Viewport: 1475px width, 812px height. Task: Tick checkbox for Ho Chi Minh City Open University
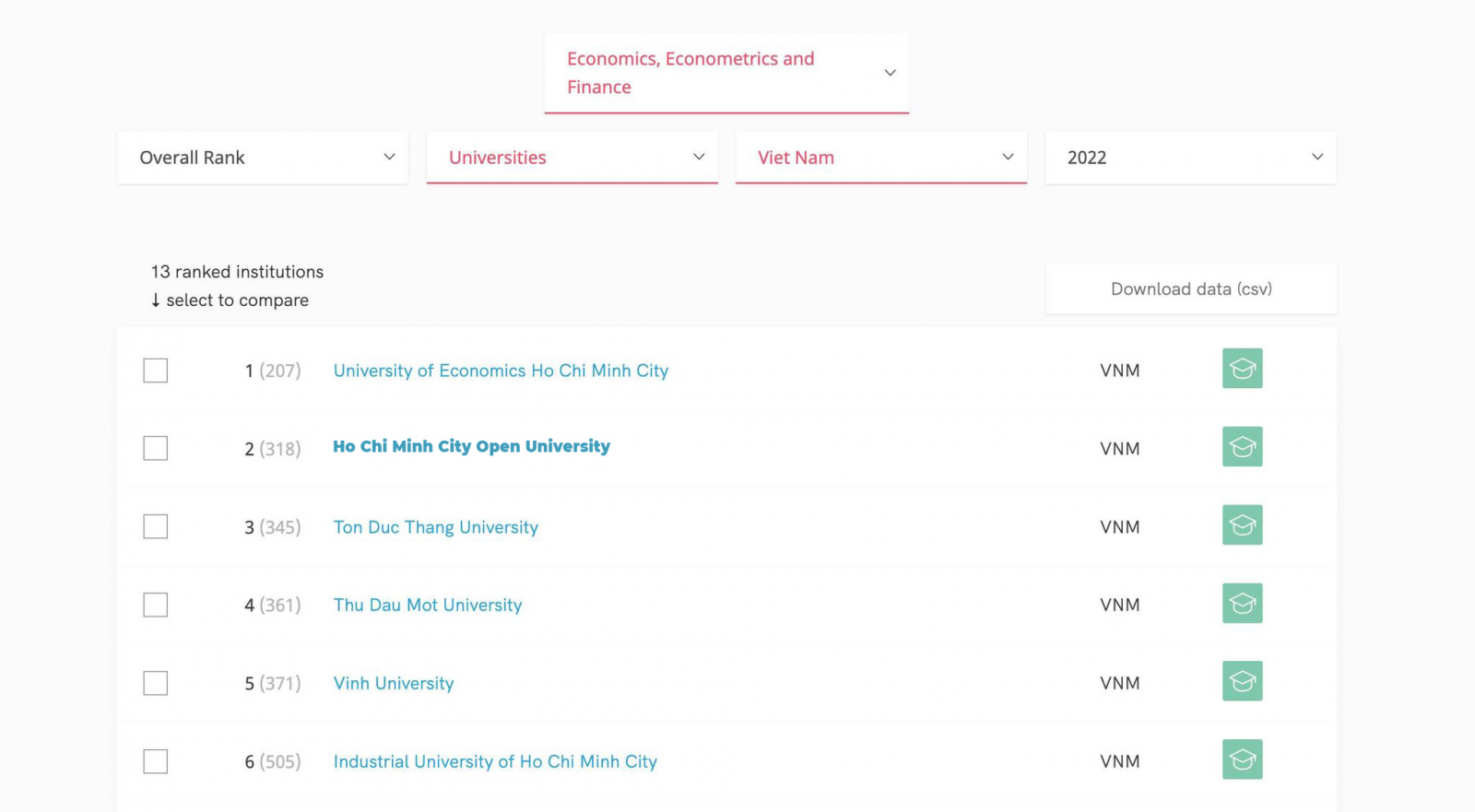click(156, 449)
